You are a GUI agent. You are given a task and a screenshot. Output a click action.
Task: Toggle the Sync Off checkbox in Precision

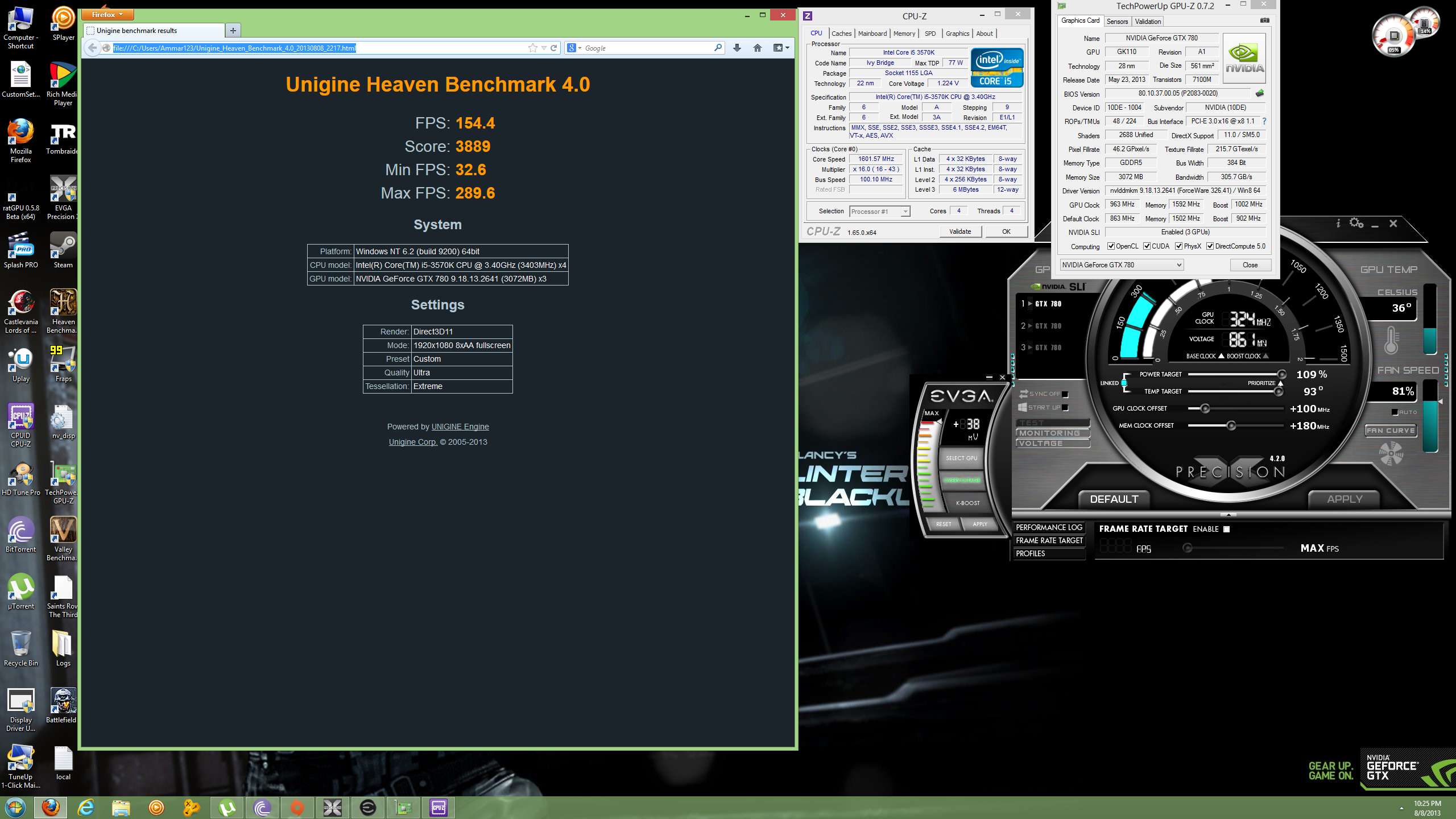pyautogui.click(x=1065, y=394)
